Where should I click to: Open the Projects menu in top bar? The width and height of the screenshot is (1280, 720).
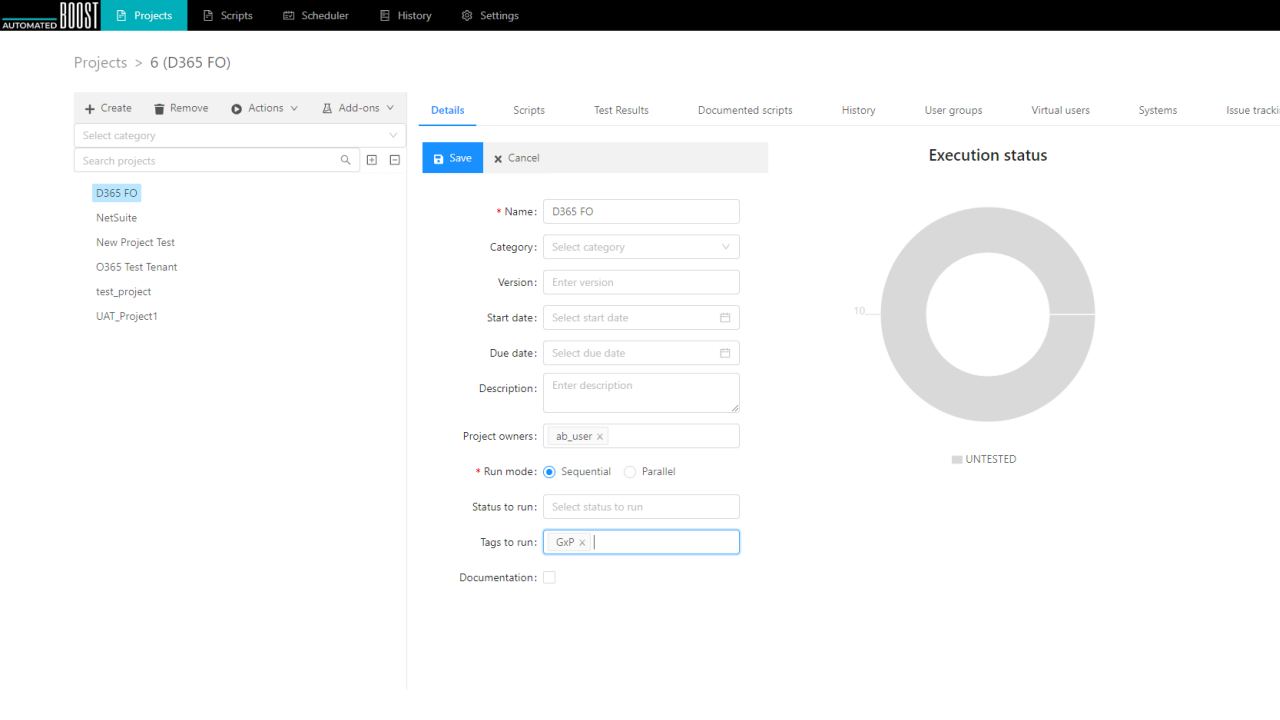(144, 15)
